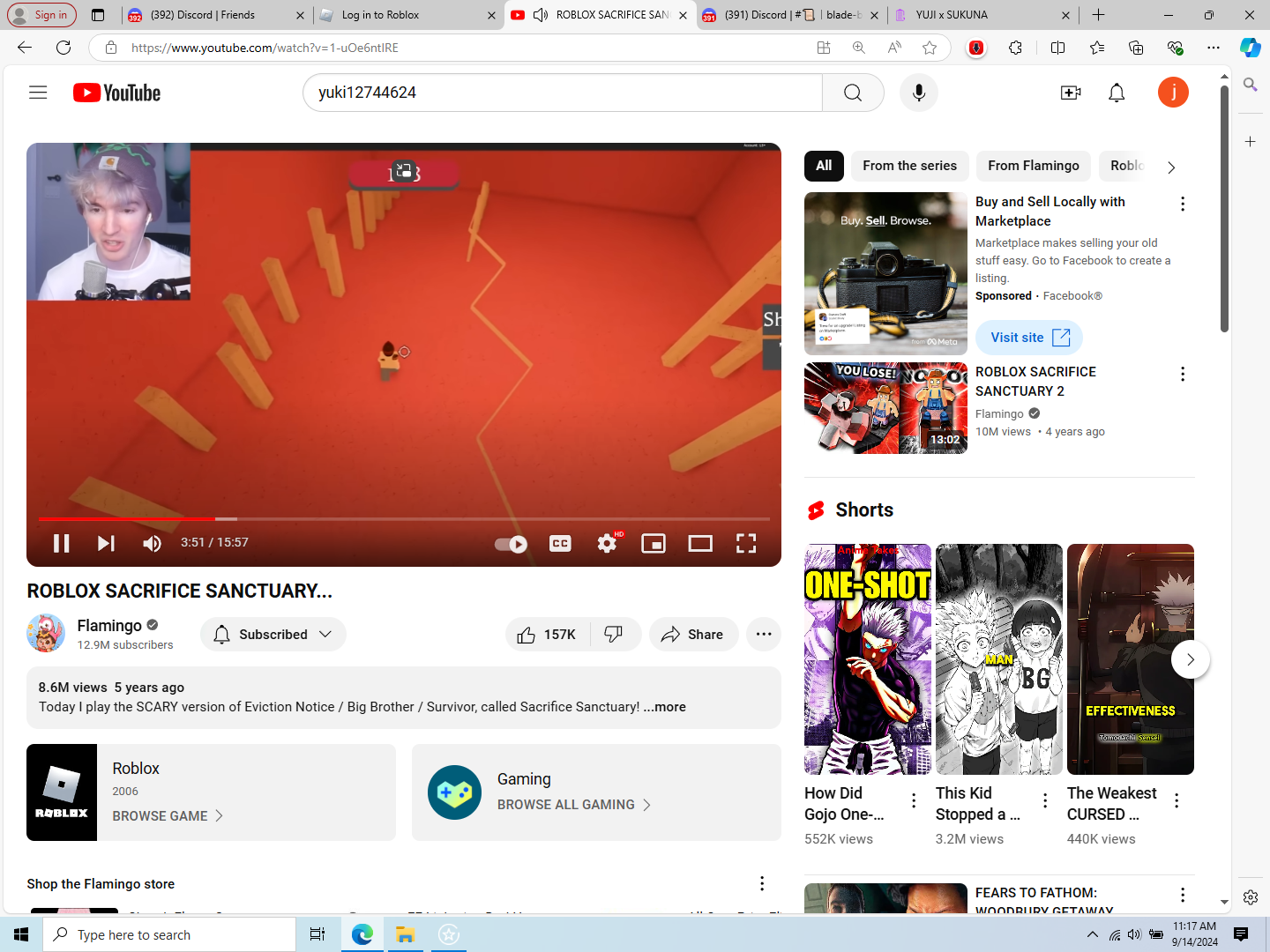Screen dimensions: 1270x952
Task: Open the Flamingo channel name link
Action: [x=109, y=625]
